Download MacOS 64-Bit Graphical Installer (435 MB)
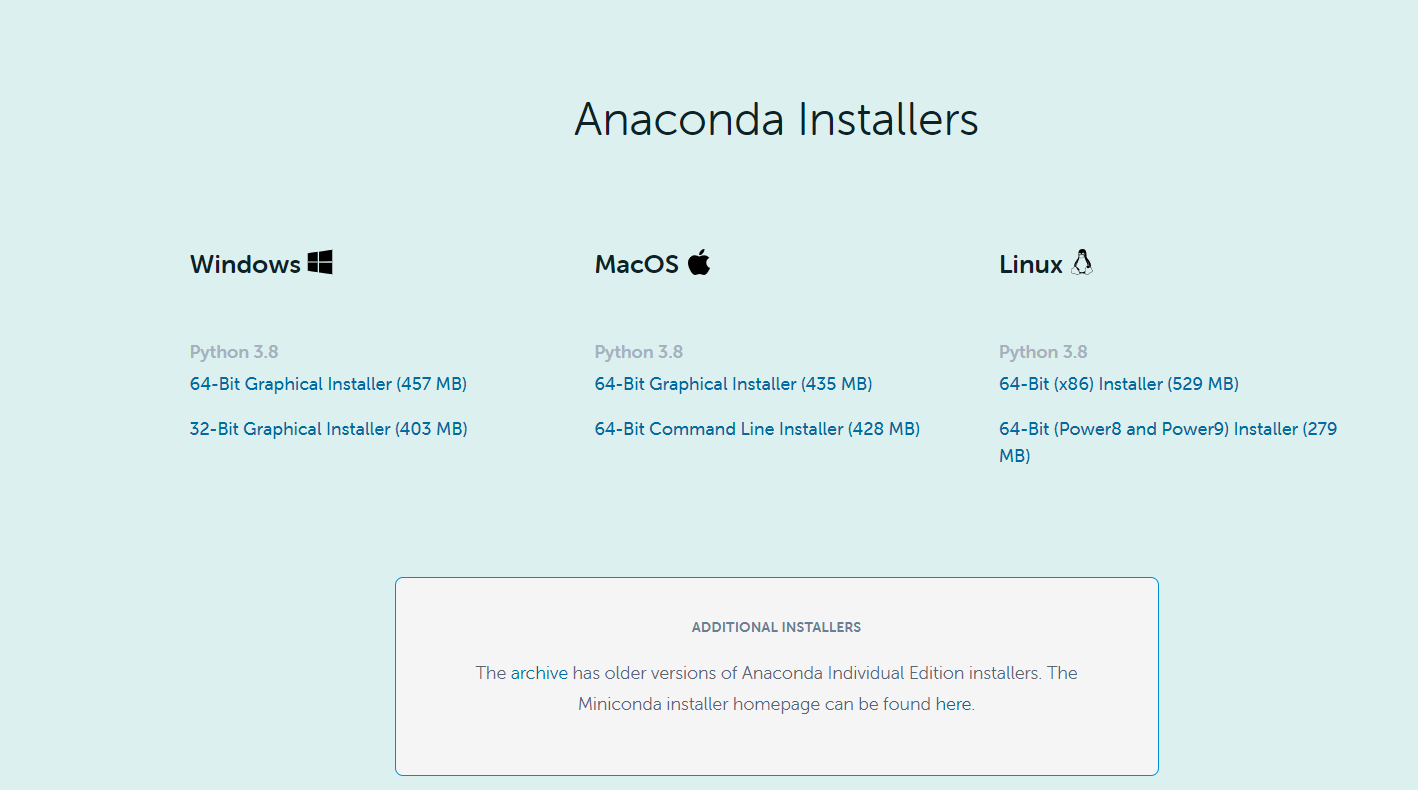The width and height of the screenshot is (1418, 790). [733, 384]
